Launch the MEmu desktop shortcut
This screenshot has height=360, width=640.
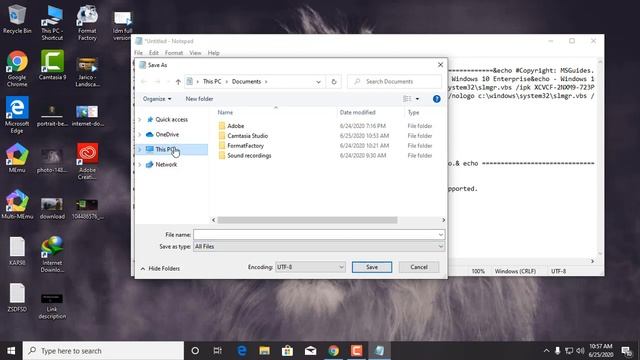point(17,158)
